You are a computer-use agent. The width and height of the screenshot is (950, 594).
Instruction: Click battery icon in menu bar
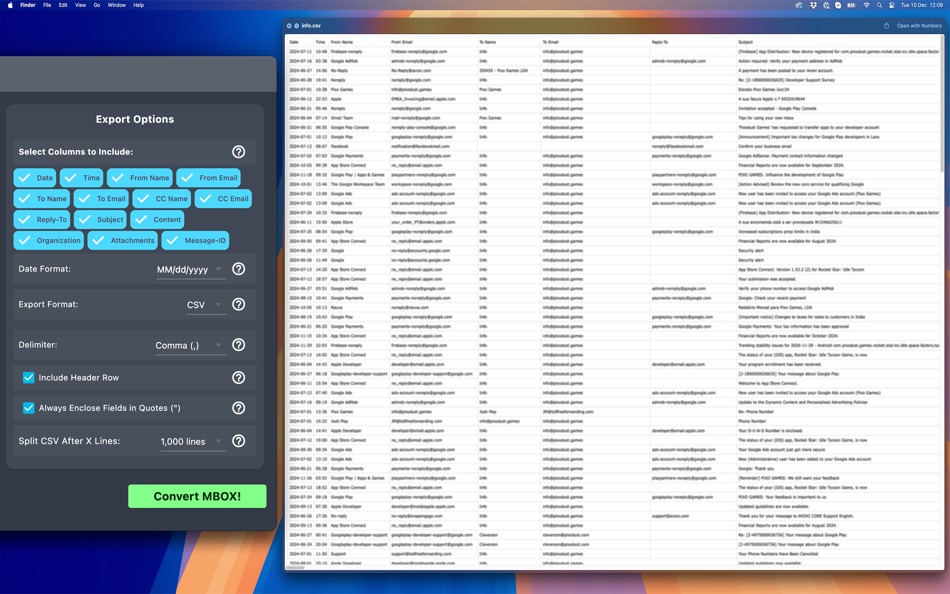(x=851, y=5)
